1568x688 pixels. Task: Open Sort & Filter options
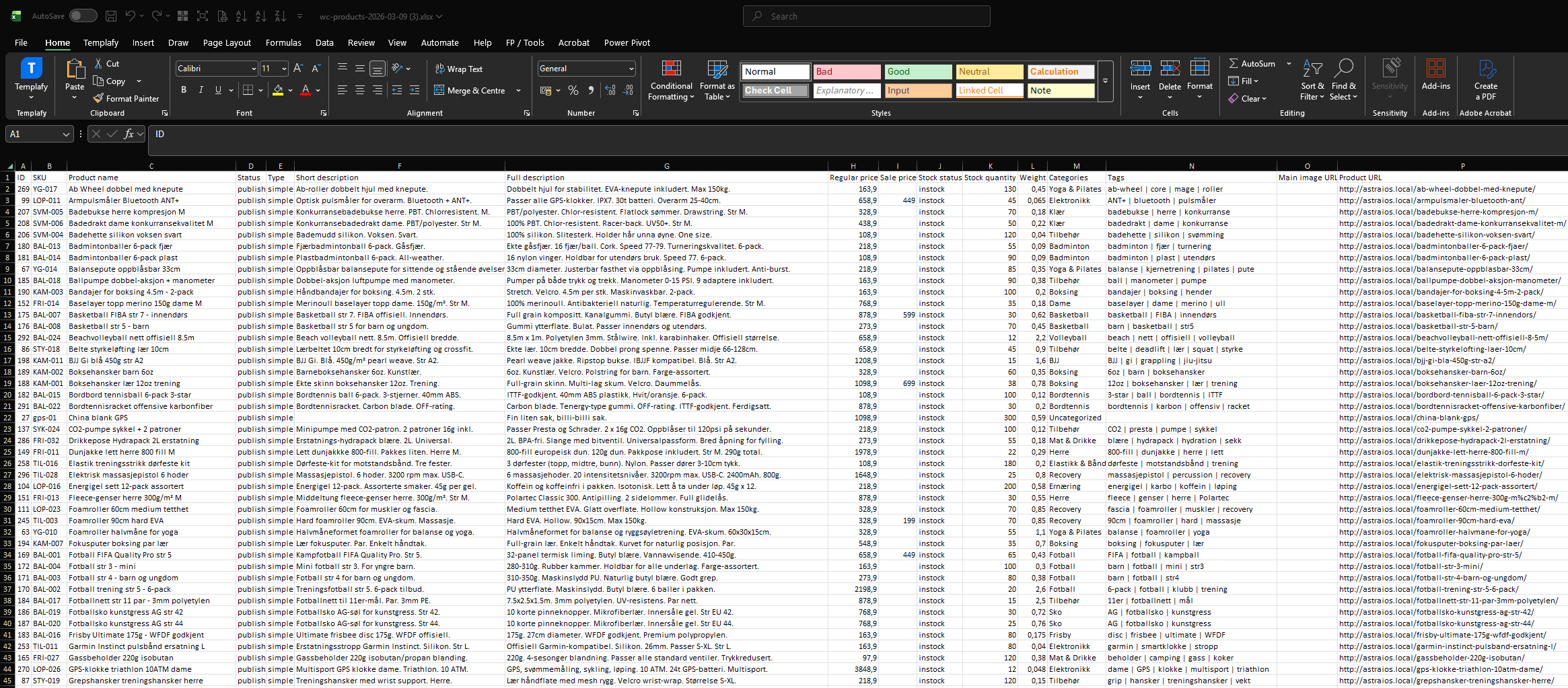click(1312, 79)
